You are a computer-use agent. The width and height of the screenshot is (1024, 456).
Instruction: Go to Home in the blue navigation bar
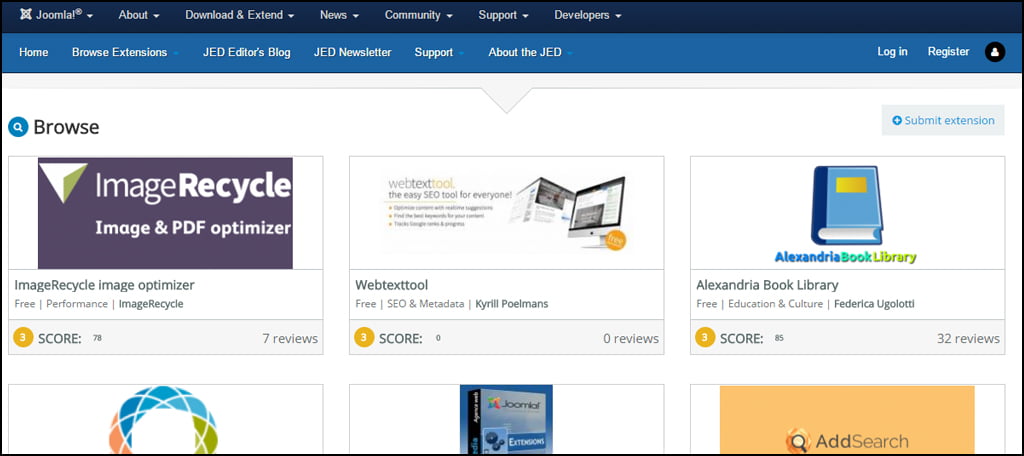[33, 52]
